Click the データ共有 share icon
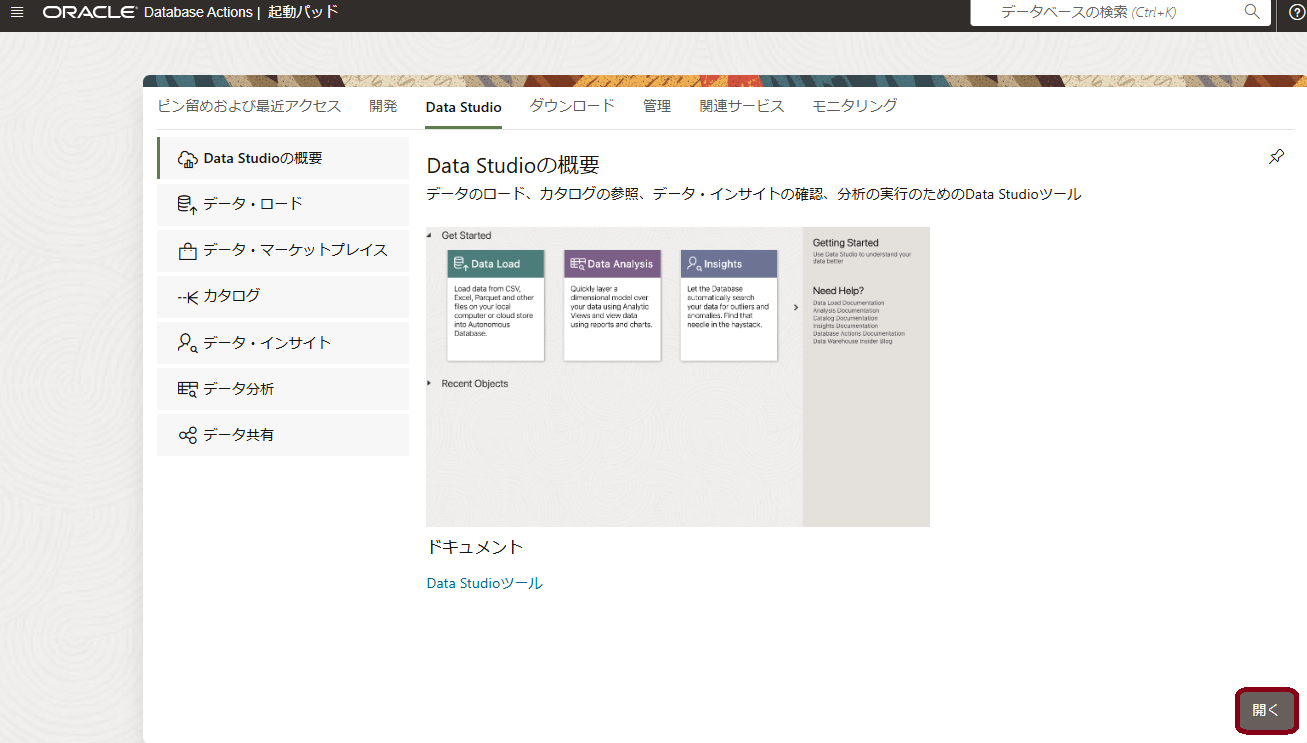 click(x=187, y=436)
